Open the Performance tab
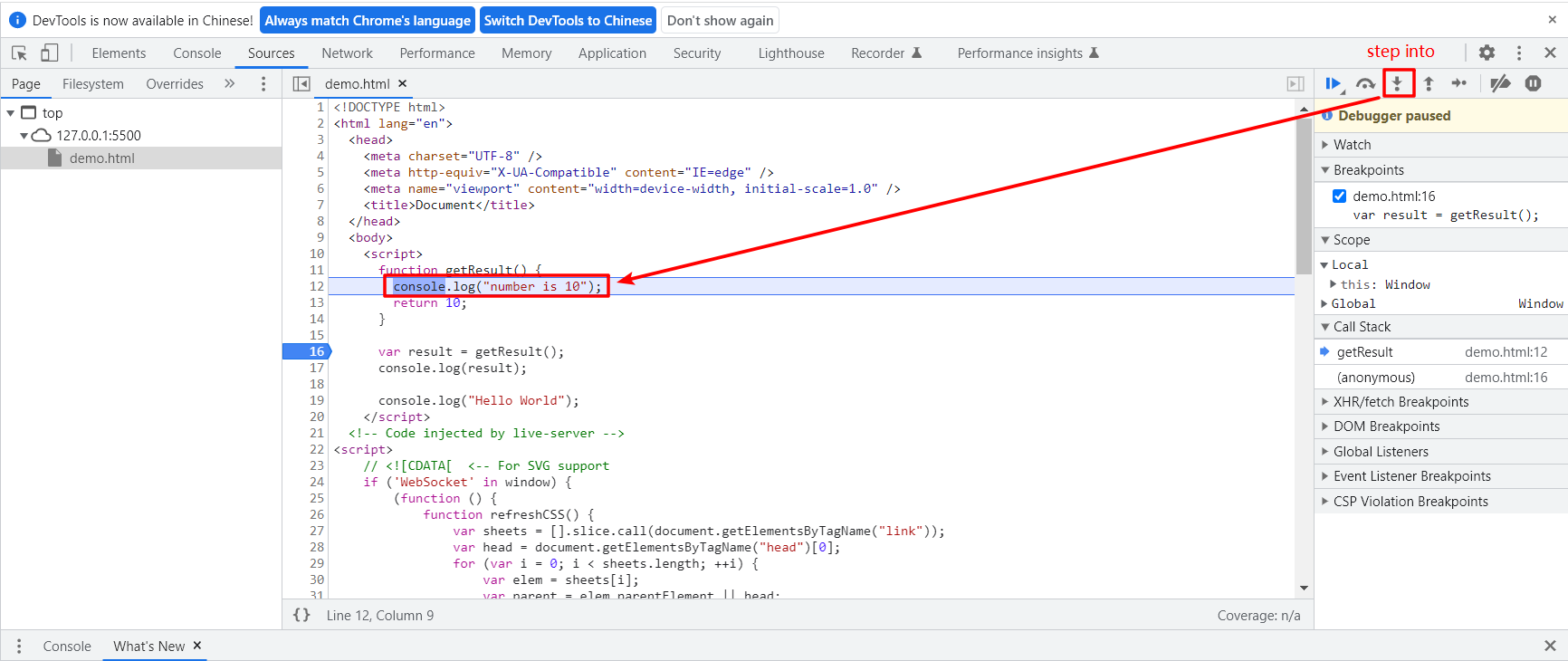This screenshot has height=661, width=1568. tap(437, 53)
